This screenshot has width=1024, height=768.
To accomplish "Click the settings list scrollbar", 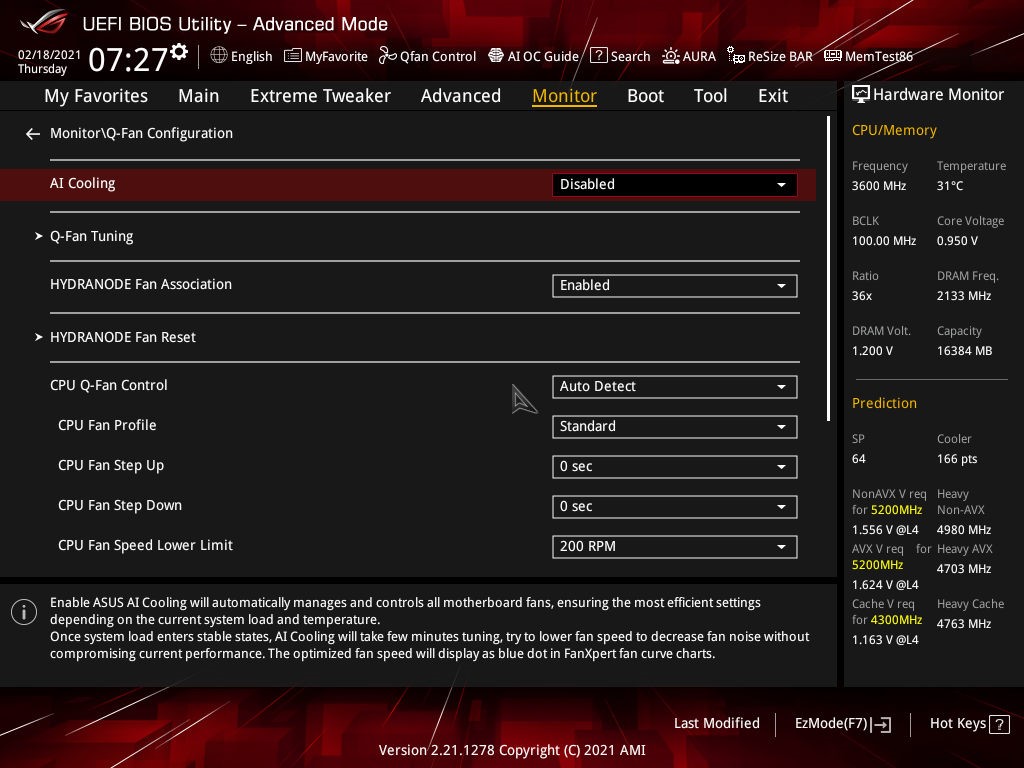I will [828, 268].
